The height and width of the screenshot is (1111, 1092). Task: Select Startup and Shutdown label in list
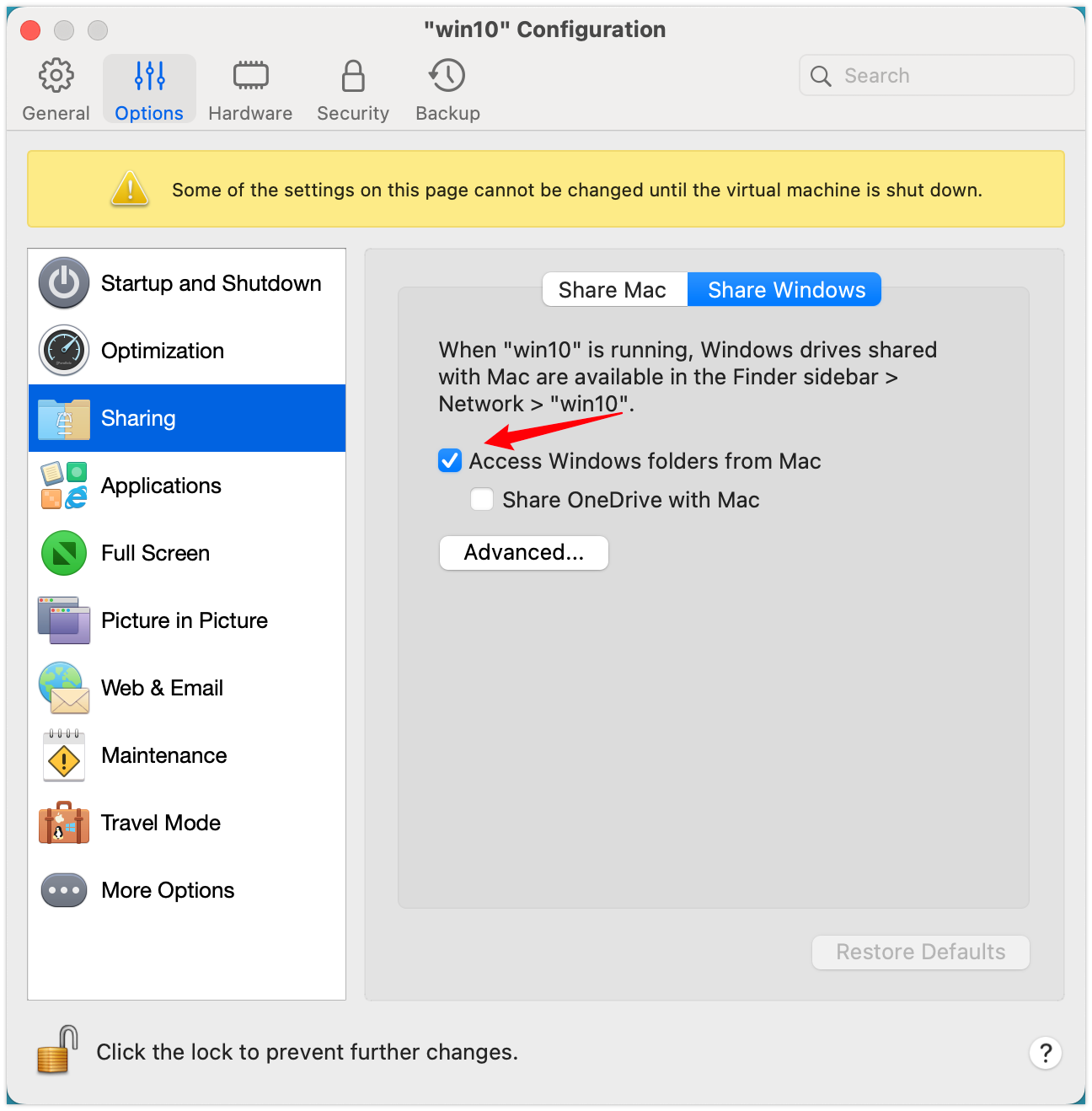[211, 283]
